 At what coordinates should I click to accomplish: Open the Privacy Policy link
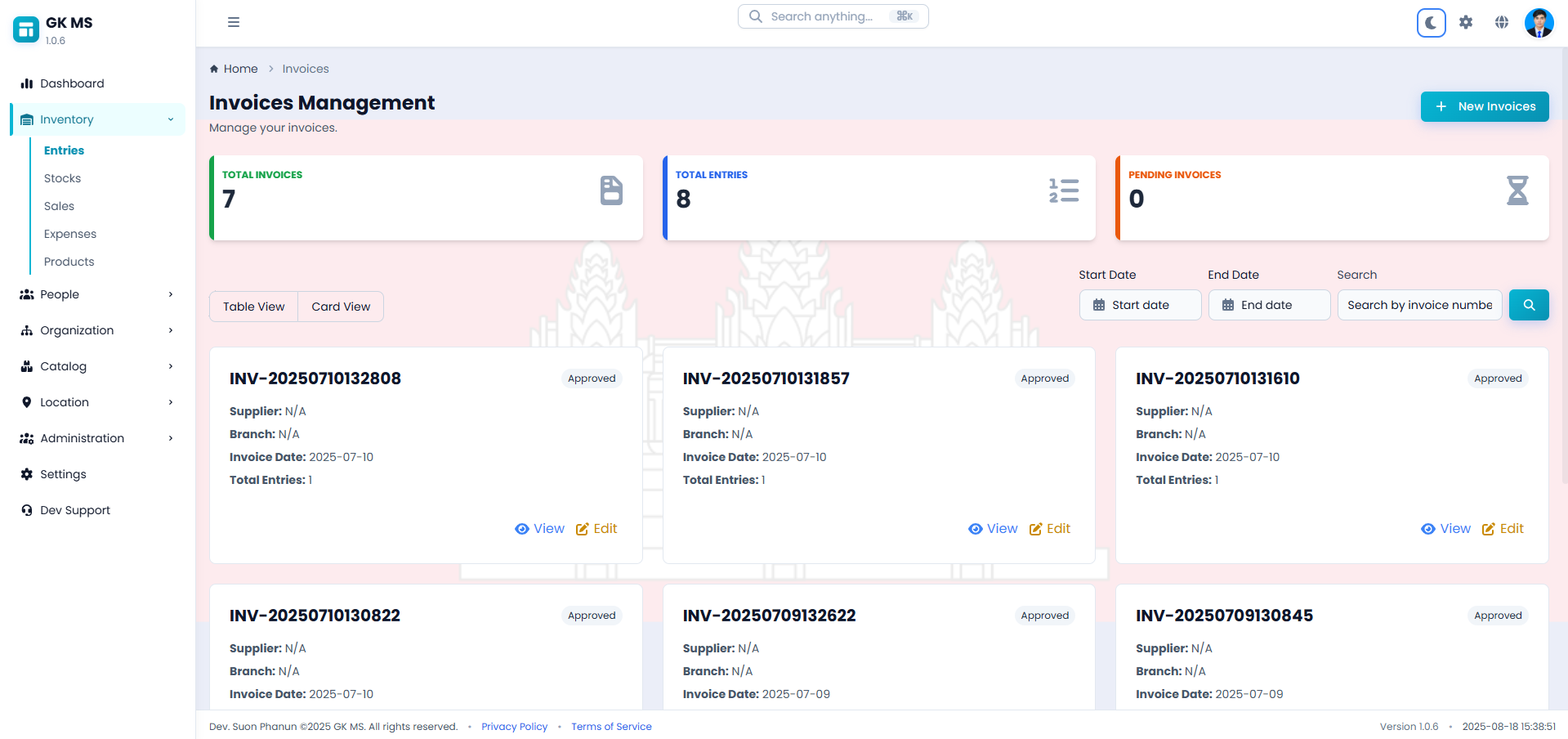tap(514, 726)
